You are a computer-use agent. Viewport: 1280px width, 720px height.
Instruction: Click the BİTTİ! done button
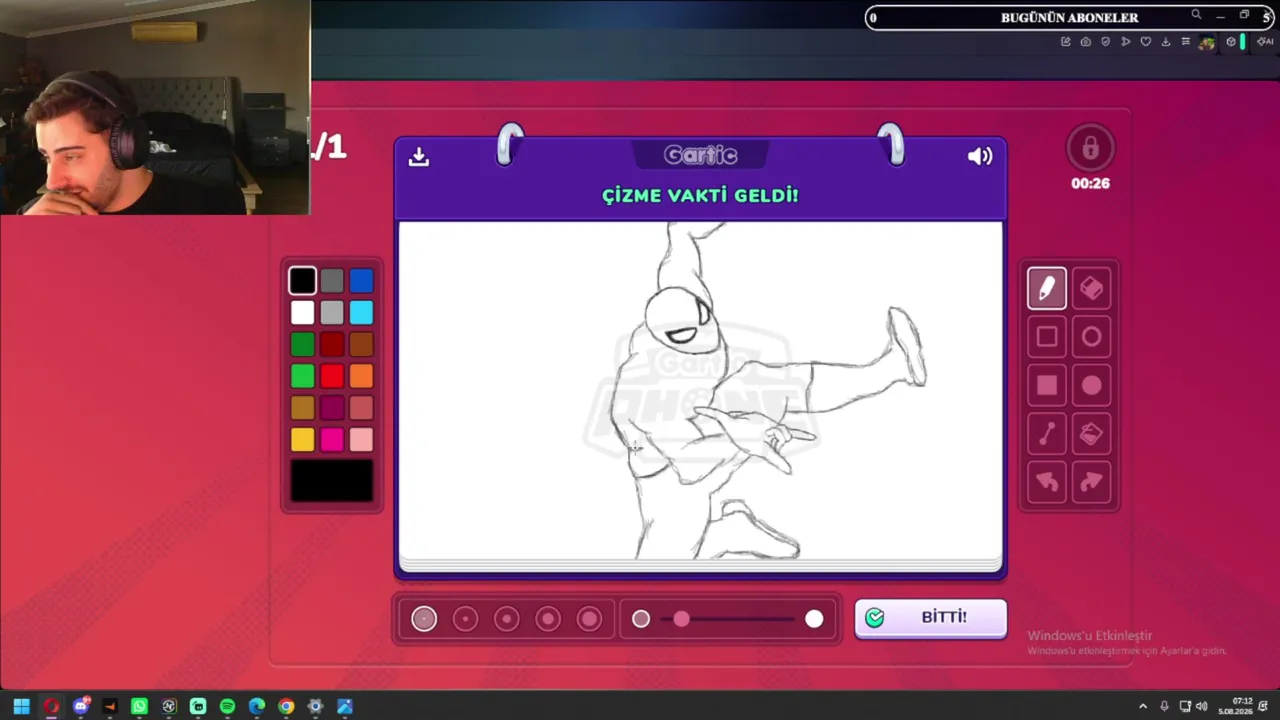930,618
